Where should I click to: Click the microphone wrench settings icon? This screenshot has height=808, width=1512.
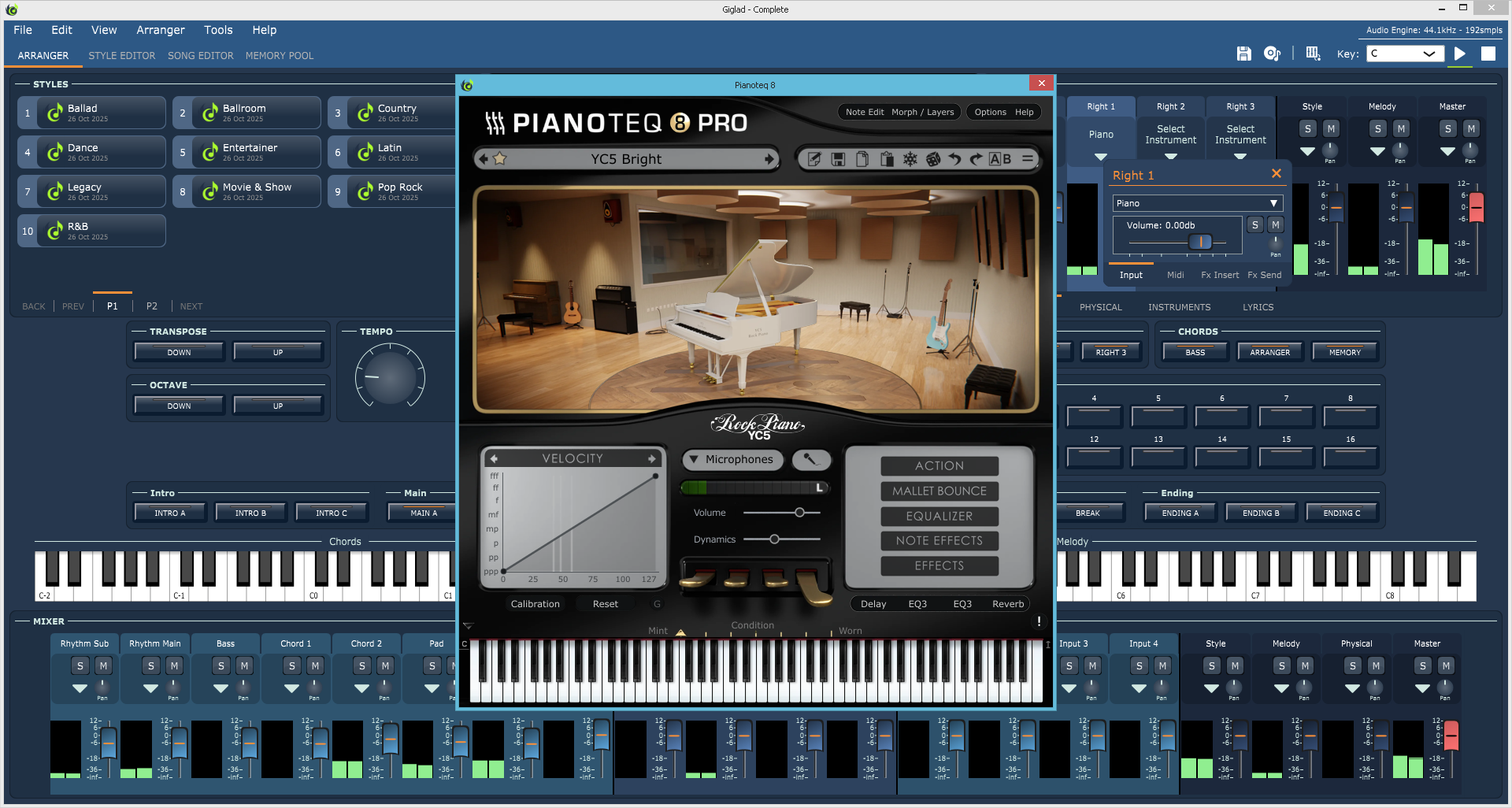[x=810, y=459]
